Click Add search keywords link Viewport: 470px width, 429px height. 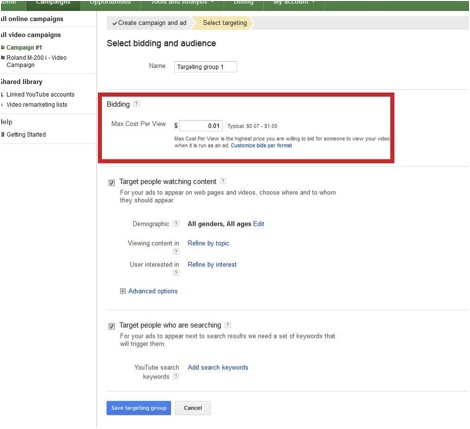(x=218, y=367)
